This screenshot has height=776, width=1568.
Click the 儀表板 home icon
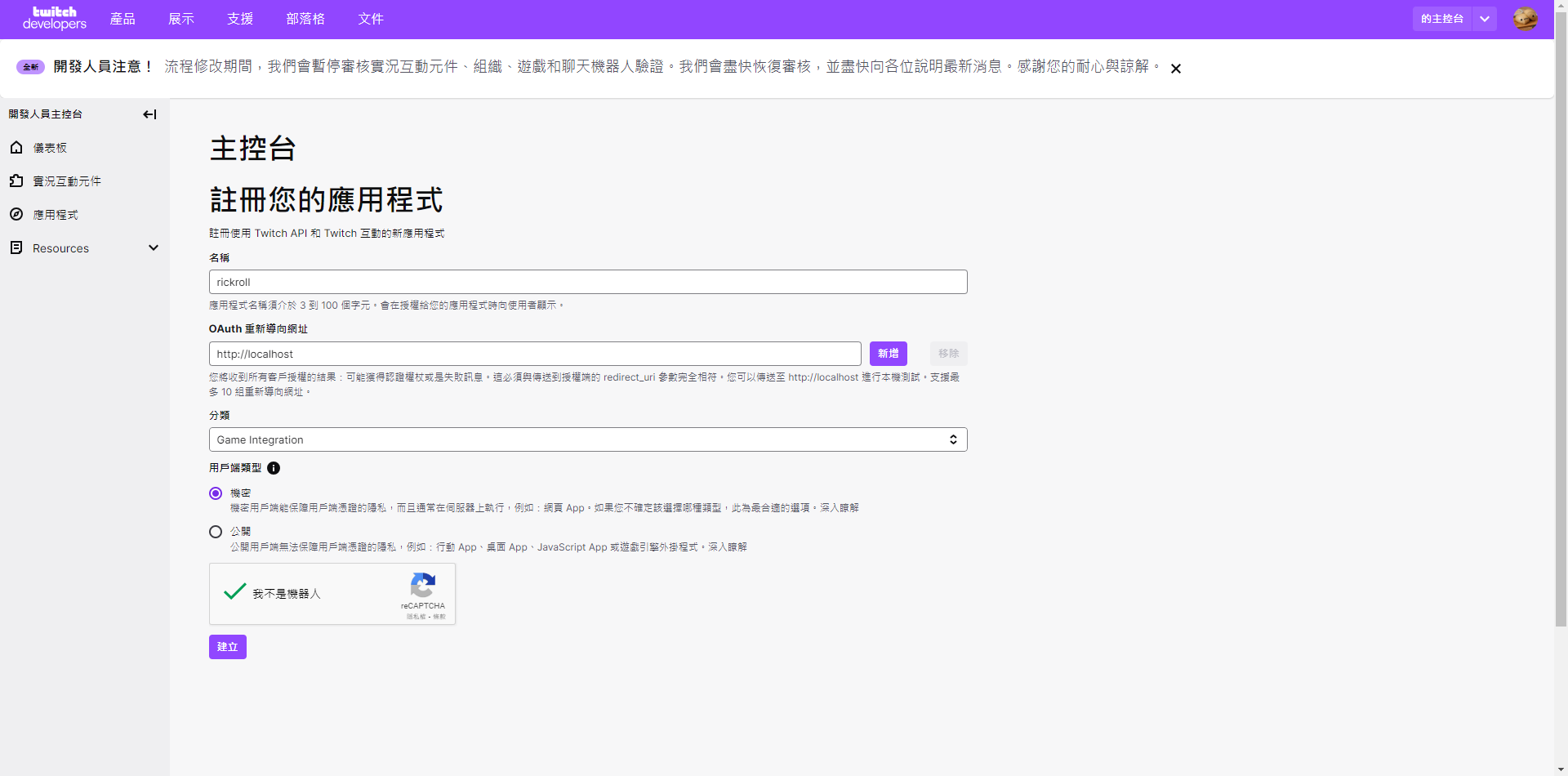(16, 148)
